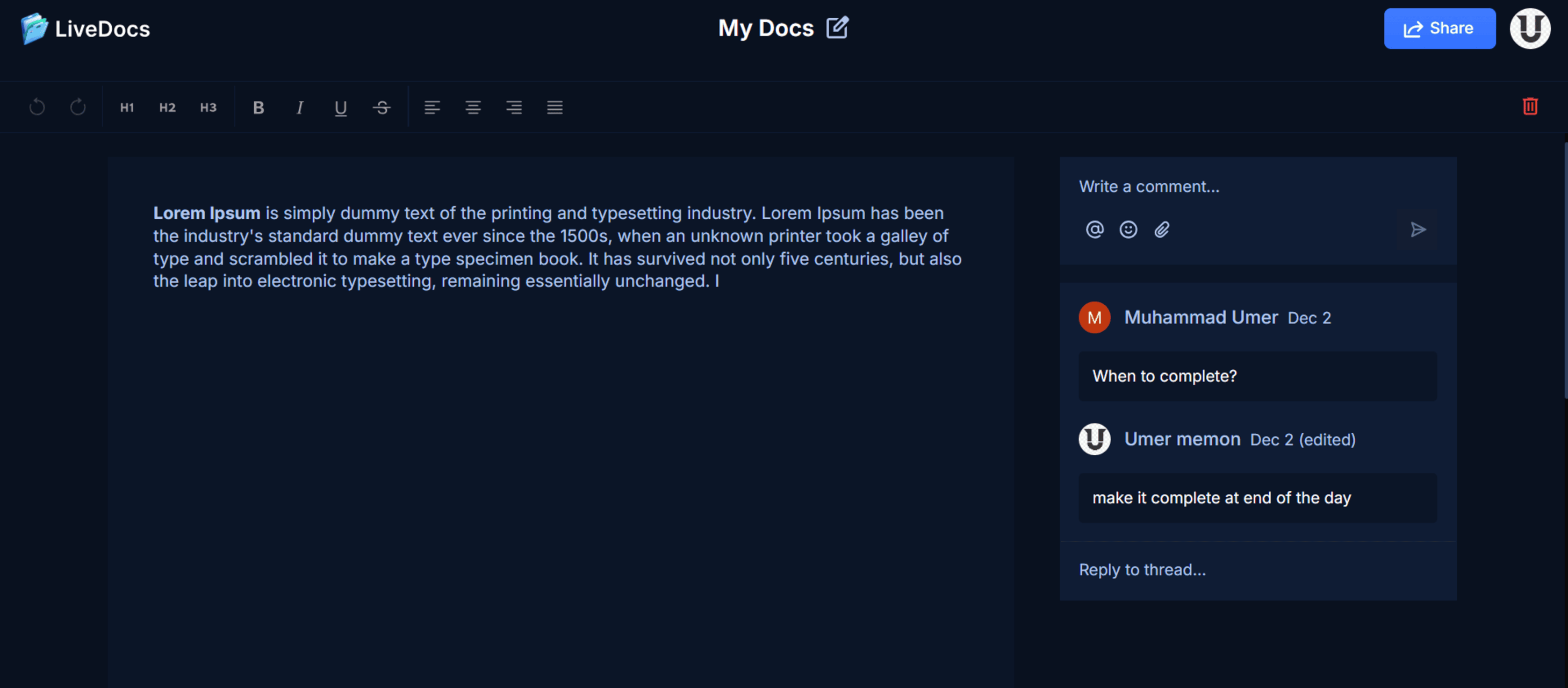This screenshot has height=688, width=1568.
Task: Open the emoji picker in comment box
Action: (1128, 230)
